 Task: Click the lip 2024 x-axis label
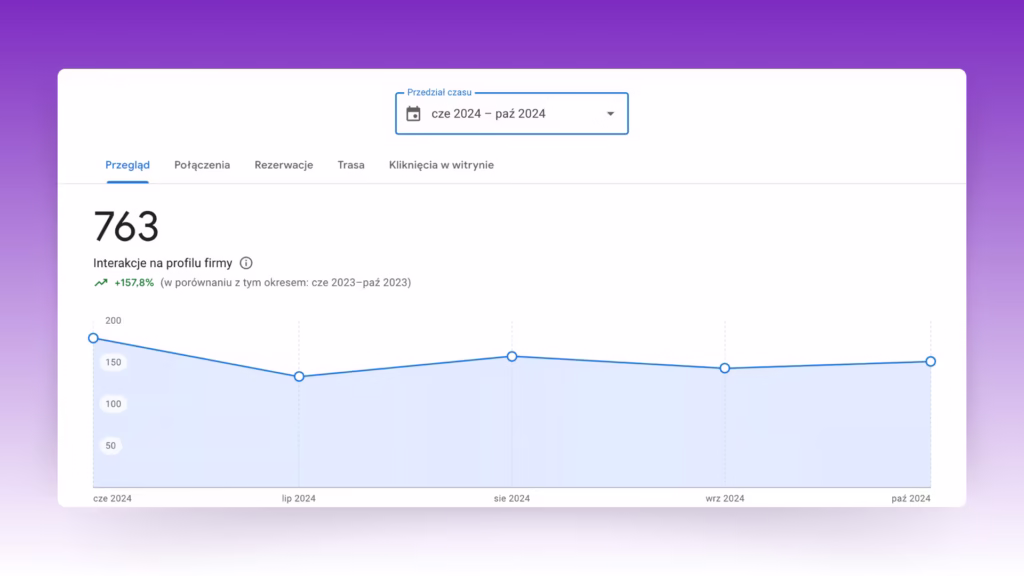click(298, 498)
